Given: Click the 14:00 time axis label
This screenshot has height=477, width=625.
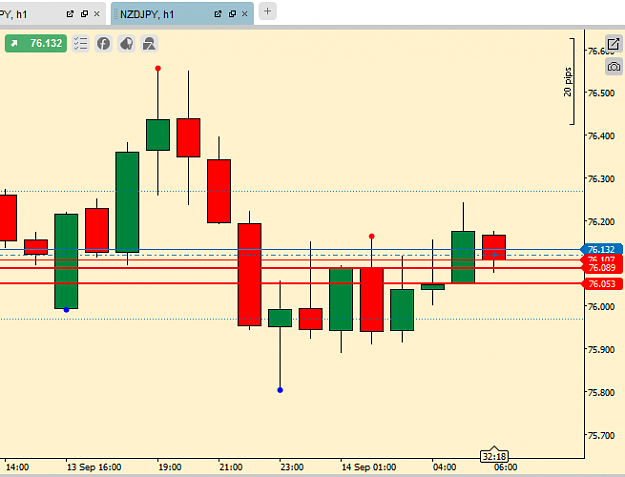Looking at the screenshot, I should click(17, 467).
